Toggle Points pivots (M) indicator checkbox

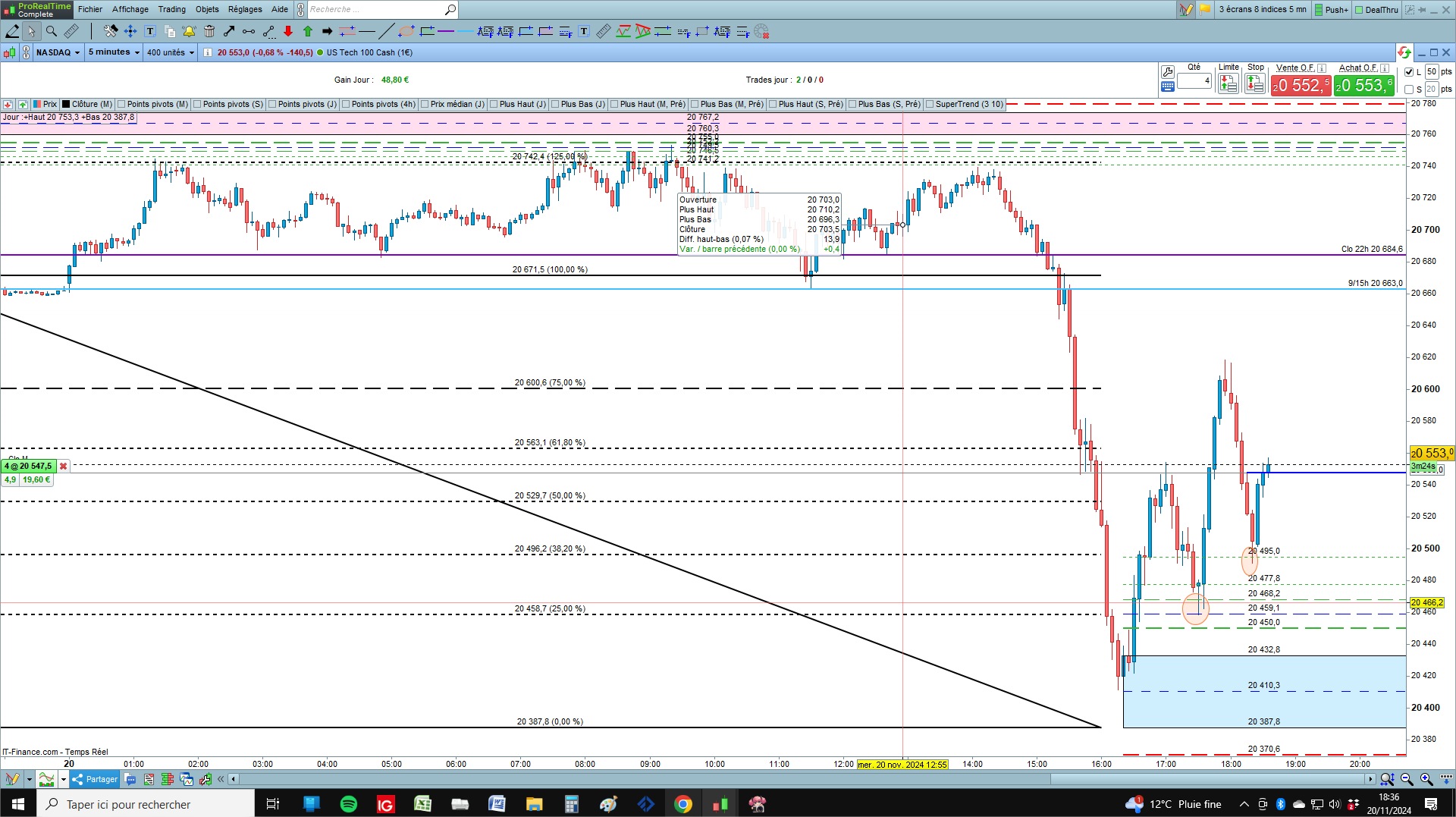[x=121, y=105]
